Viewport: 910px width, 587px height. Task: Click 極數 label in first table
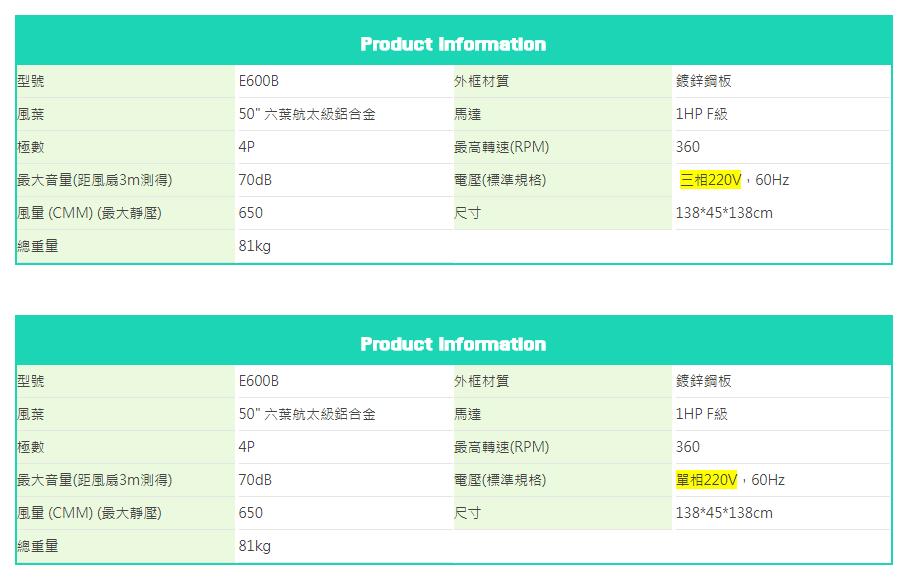coord(31,147)
